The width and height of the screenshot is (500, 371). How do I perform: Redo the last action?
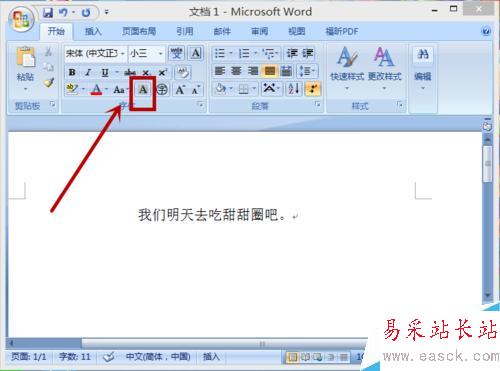click(86, 13)
